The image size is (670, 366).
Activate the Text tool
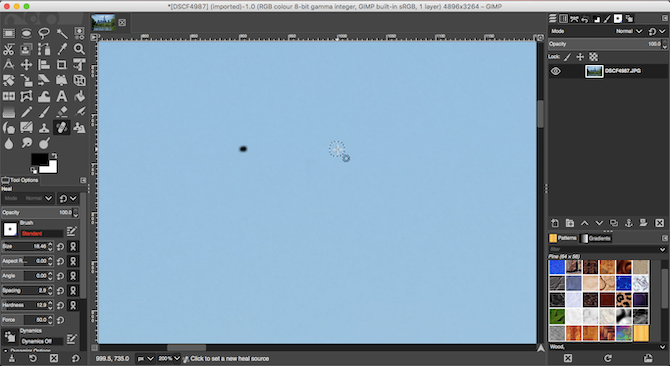[x=62, y=96]
